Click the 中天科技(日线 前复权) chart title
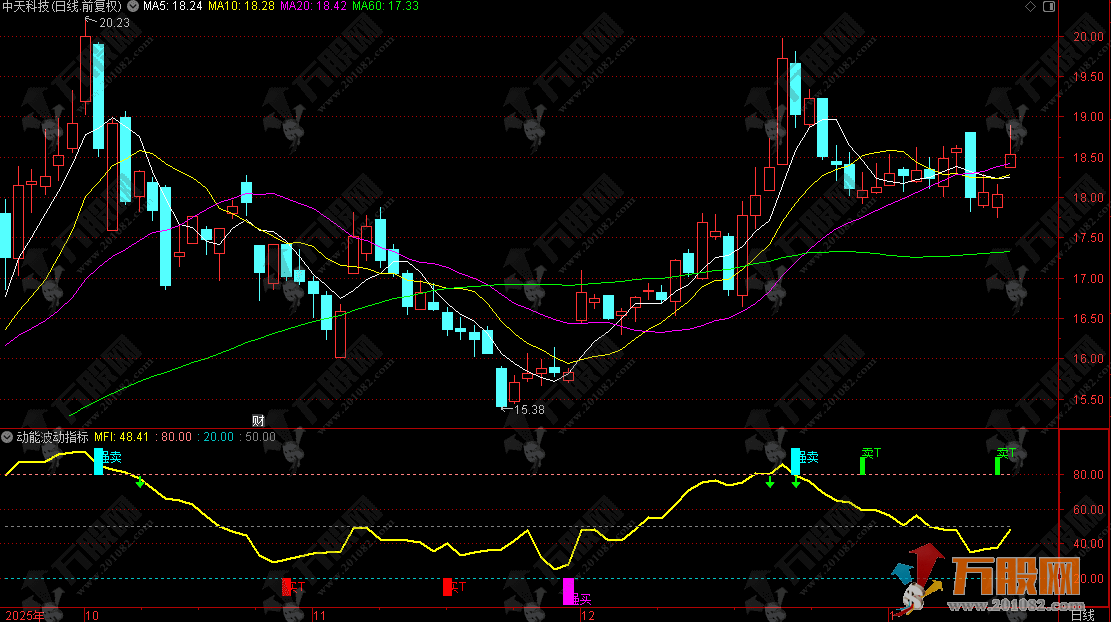1111x622 pixels. coord(62,6)
